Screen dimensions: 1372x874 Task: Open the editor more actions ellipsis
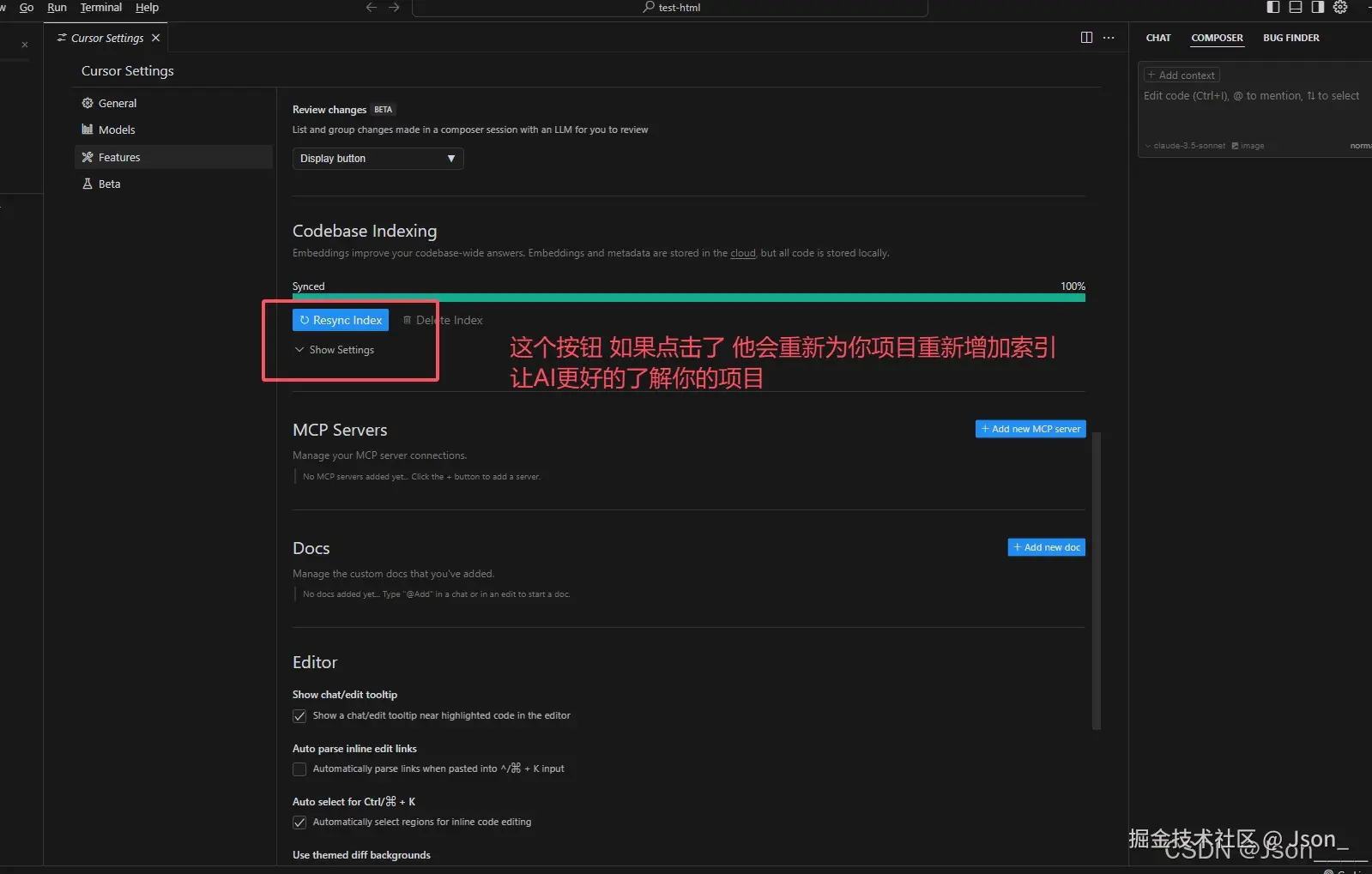1109,38
